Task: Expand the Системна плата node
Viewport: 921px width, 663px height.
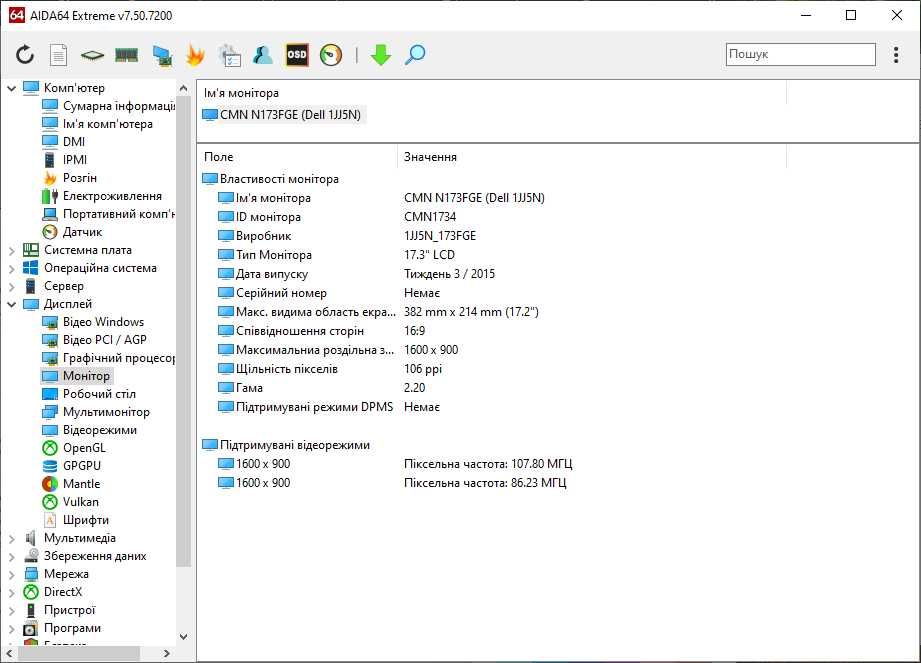Action: pyautogui.click(x=11, y=251)
